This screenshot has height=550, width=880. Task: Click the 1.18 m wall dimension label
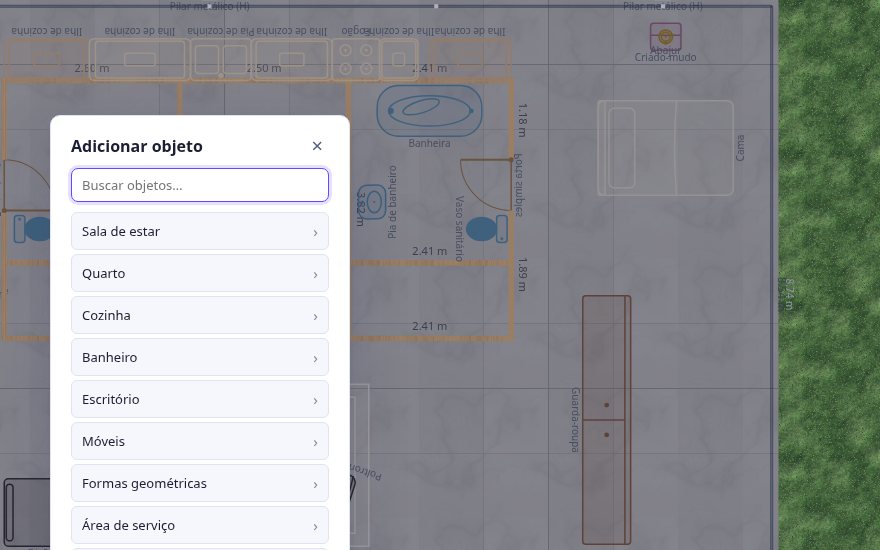click(521, 120)
